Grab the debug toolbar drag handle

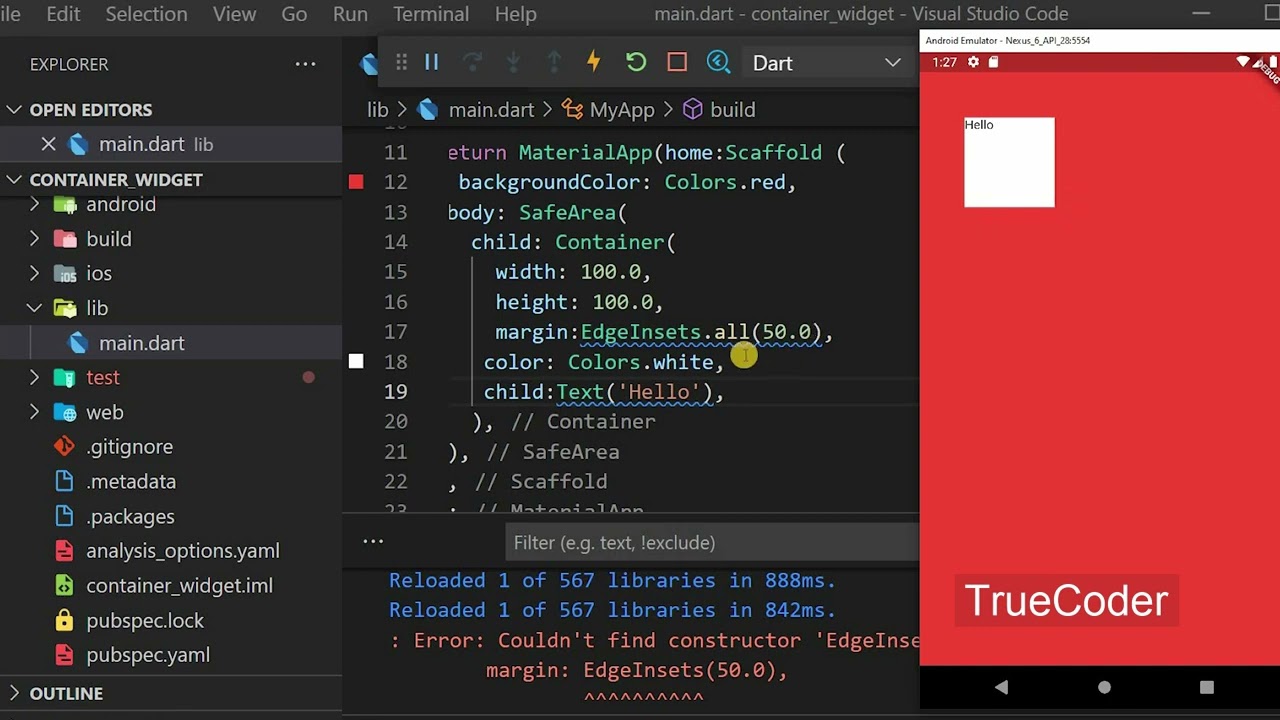coord(401,63)
